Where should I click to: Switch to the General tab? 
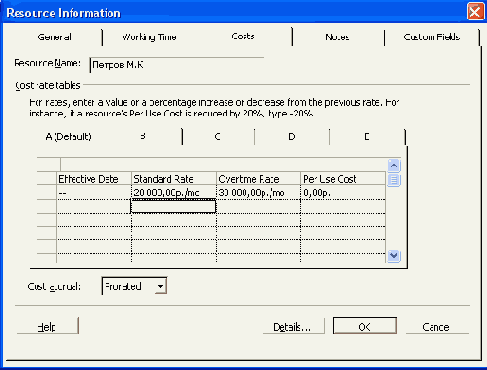(x=54, y=37)
